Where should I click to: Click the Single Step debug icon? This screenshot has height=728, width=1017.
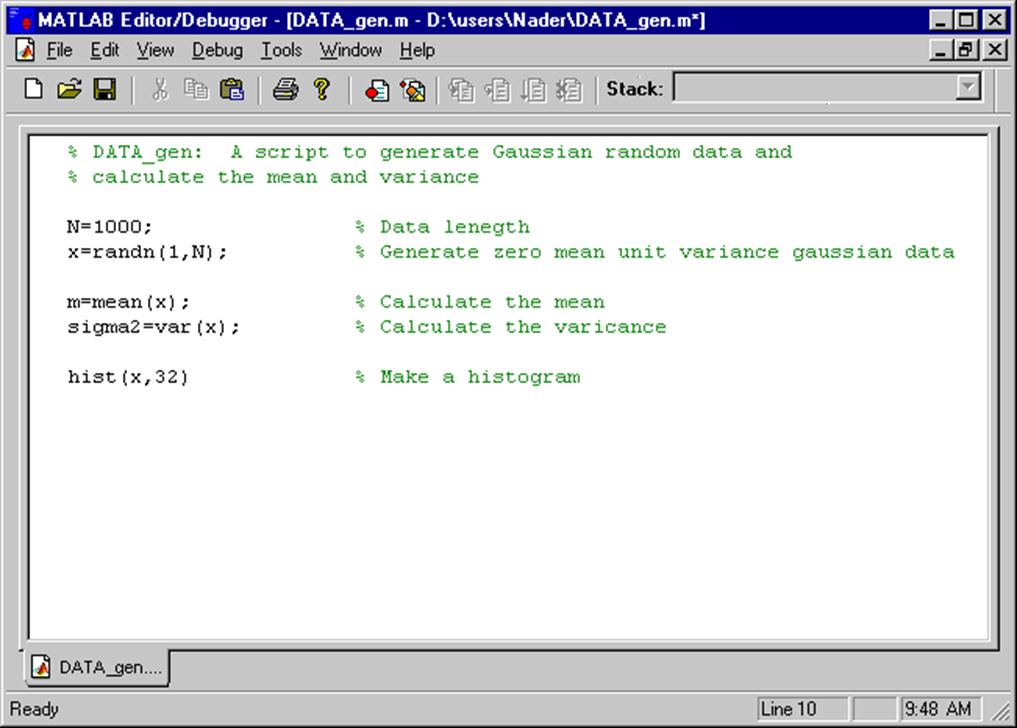[x=497, y=90]
